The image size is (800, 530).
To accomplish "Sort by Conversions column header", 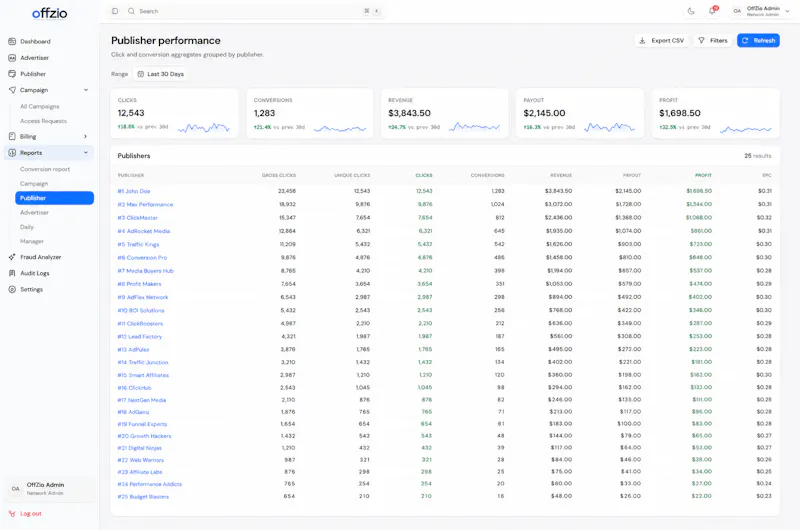I will (487, 175).
